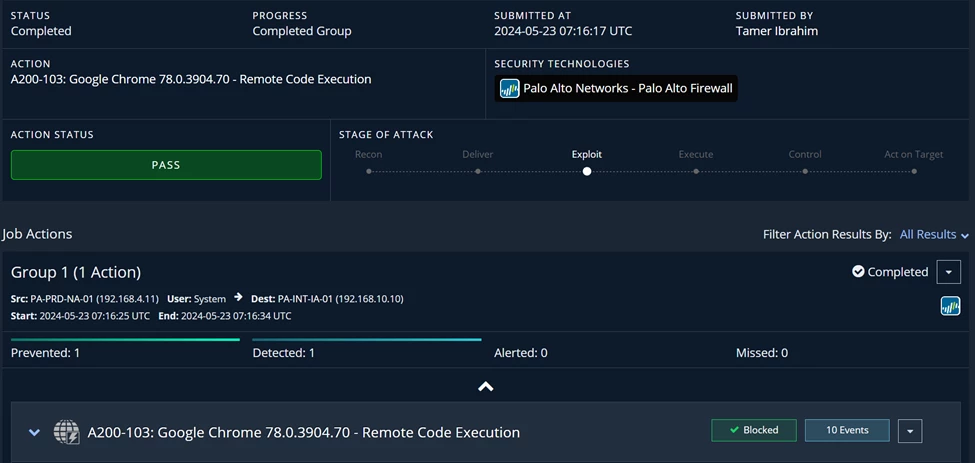This screenshot has height=463, width=975.
Task: Click the Completed value under STATUS
Action: tap(41, 30)
